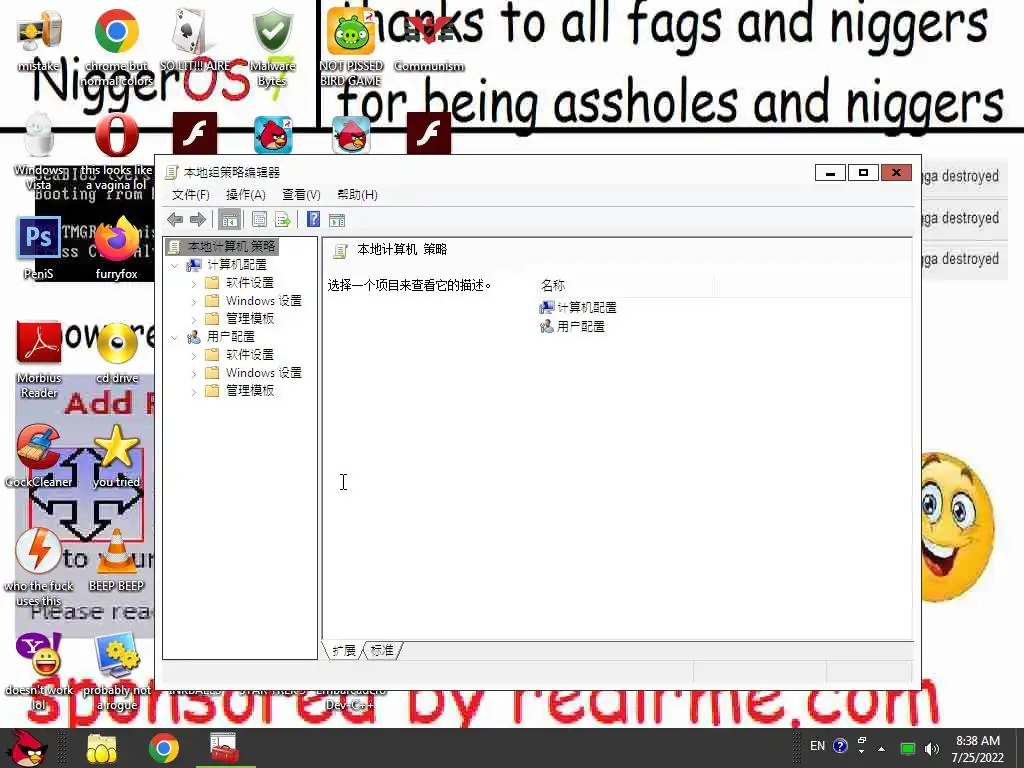The width and height of the screenshot is (1024, 768).
Task: Expand 管理模板 under 计算机配置
Action: (x=194, y=320)
